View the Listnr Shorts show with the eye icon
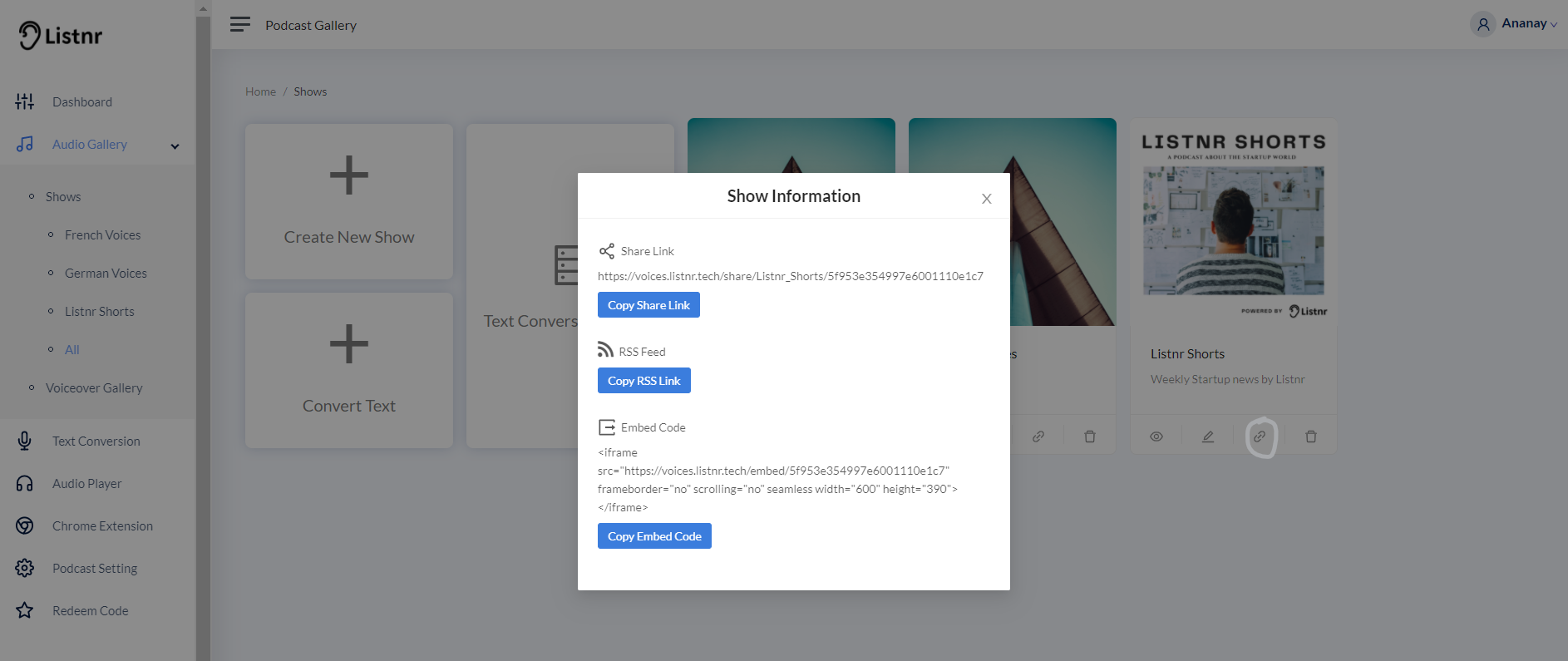1568x661 pixels. click(1156, 437)
